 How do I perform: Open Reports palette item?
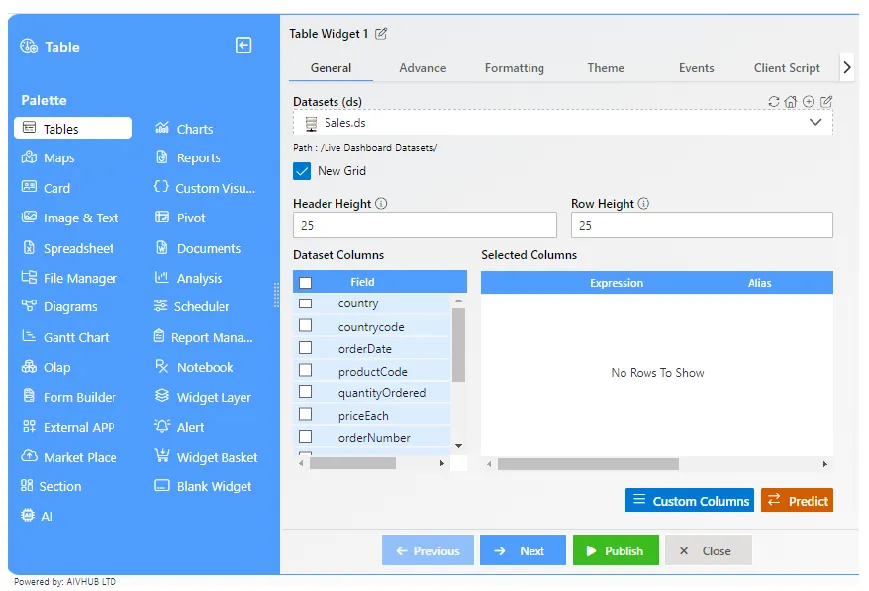click(188, 158)
